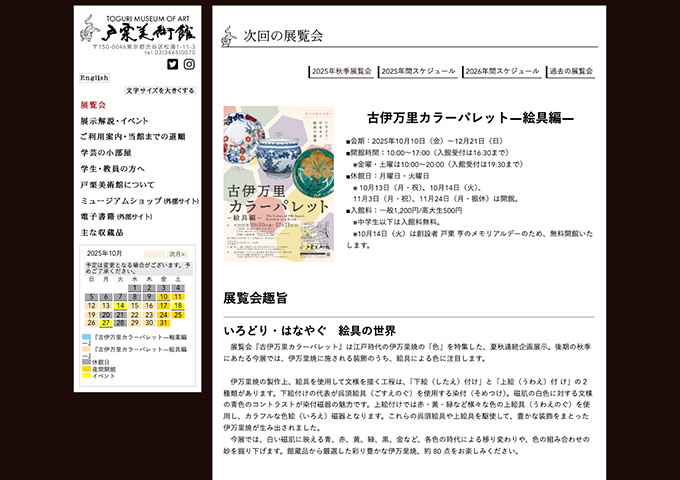Switch to the 2025年秋季展覧会 tab
The image size is (680, 480).
341,72
